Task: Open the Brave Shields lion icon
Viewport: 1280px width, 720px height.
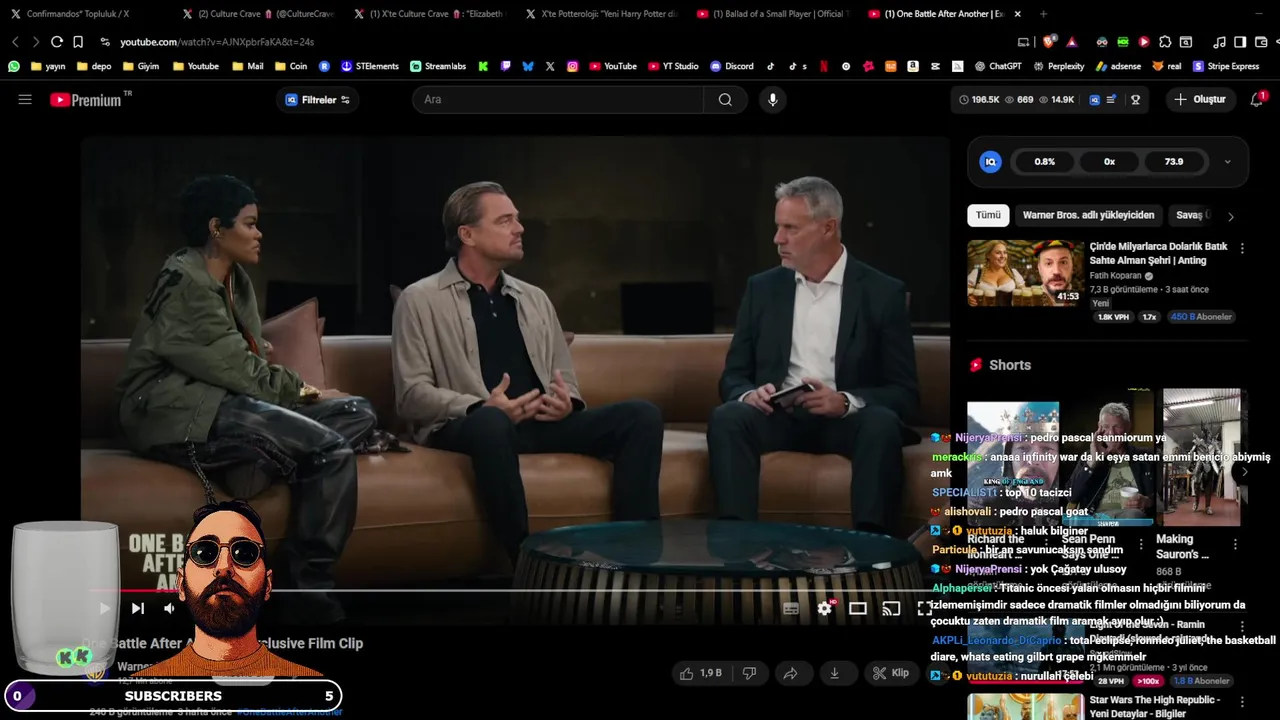Action: [x=1048, y=42]
